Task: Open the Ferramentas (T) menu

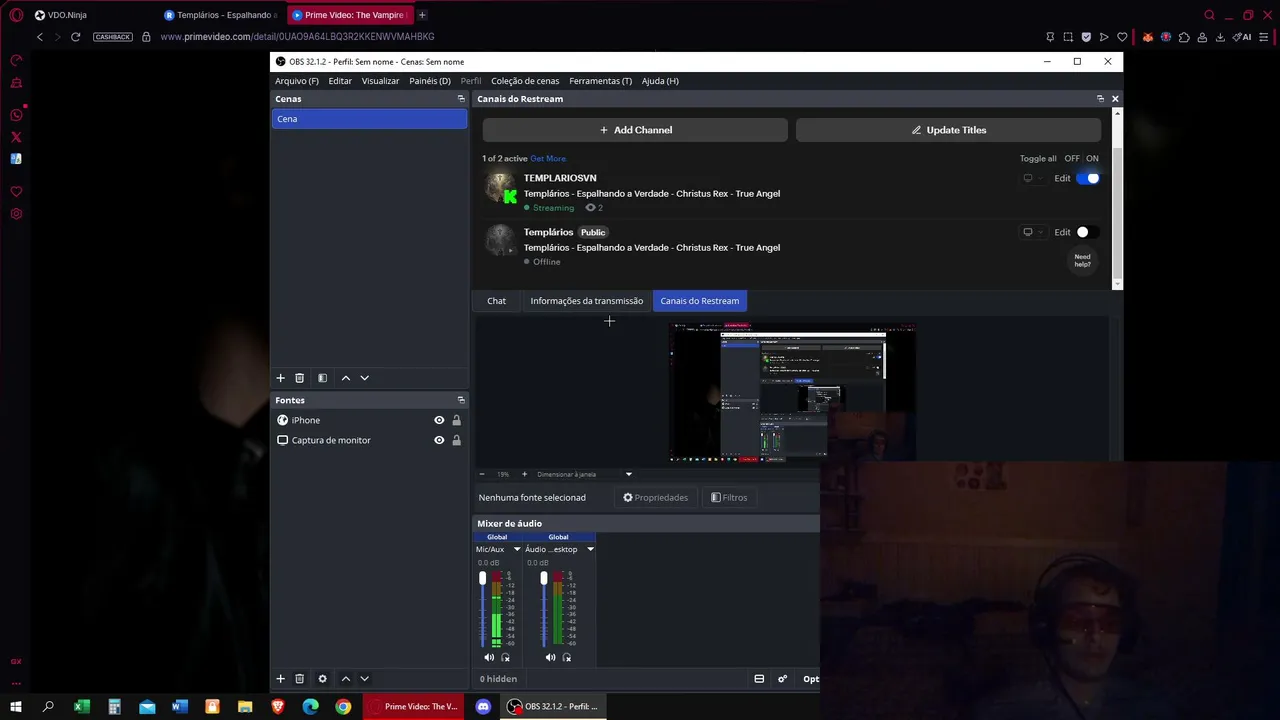Action: pos(600,81)
